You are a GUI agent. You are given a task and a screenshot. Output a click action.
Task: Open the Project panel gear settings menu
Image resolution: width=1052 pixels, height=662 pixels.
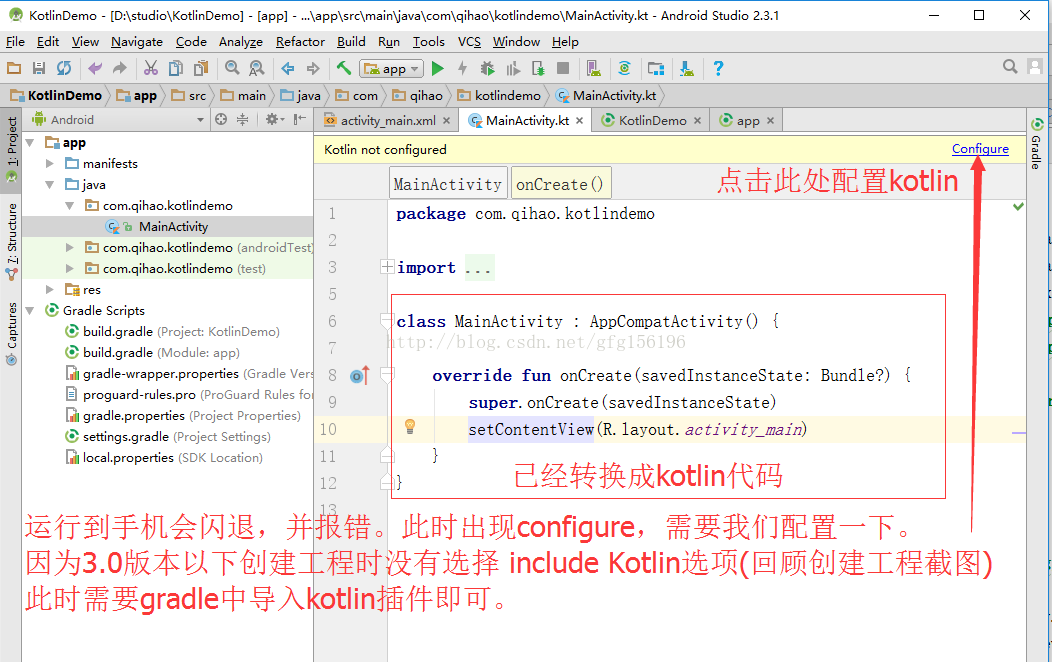[x=274, y=119]
